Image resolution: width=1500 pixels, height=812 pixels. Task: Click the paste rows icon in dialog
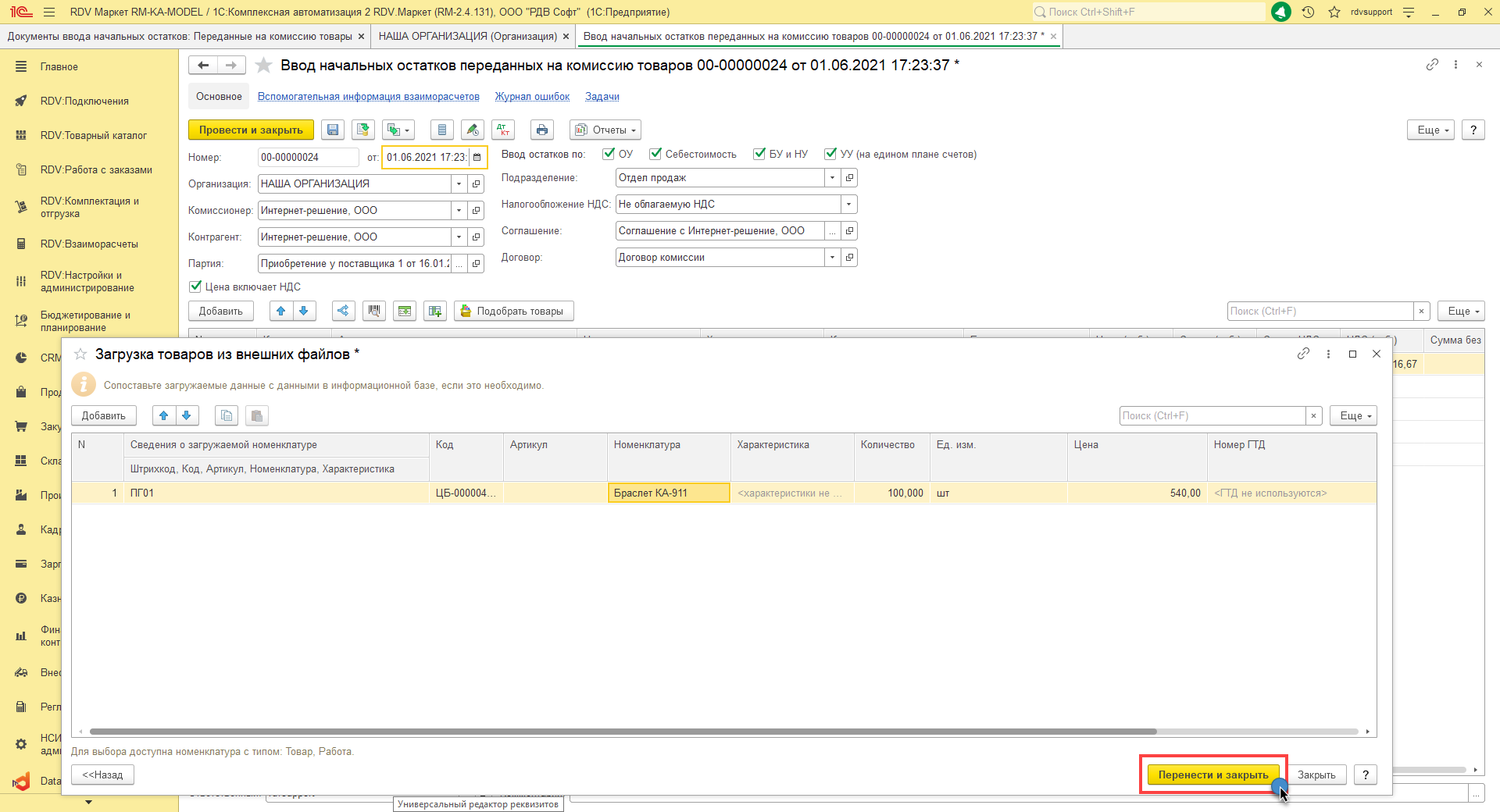(x=256, y=416)
